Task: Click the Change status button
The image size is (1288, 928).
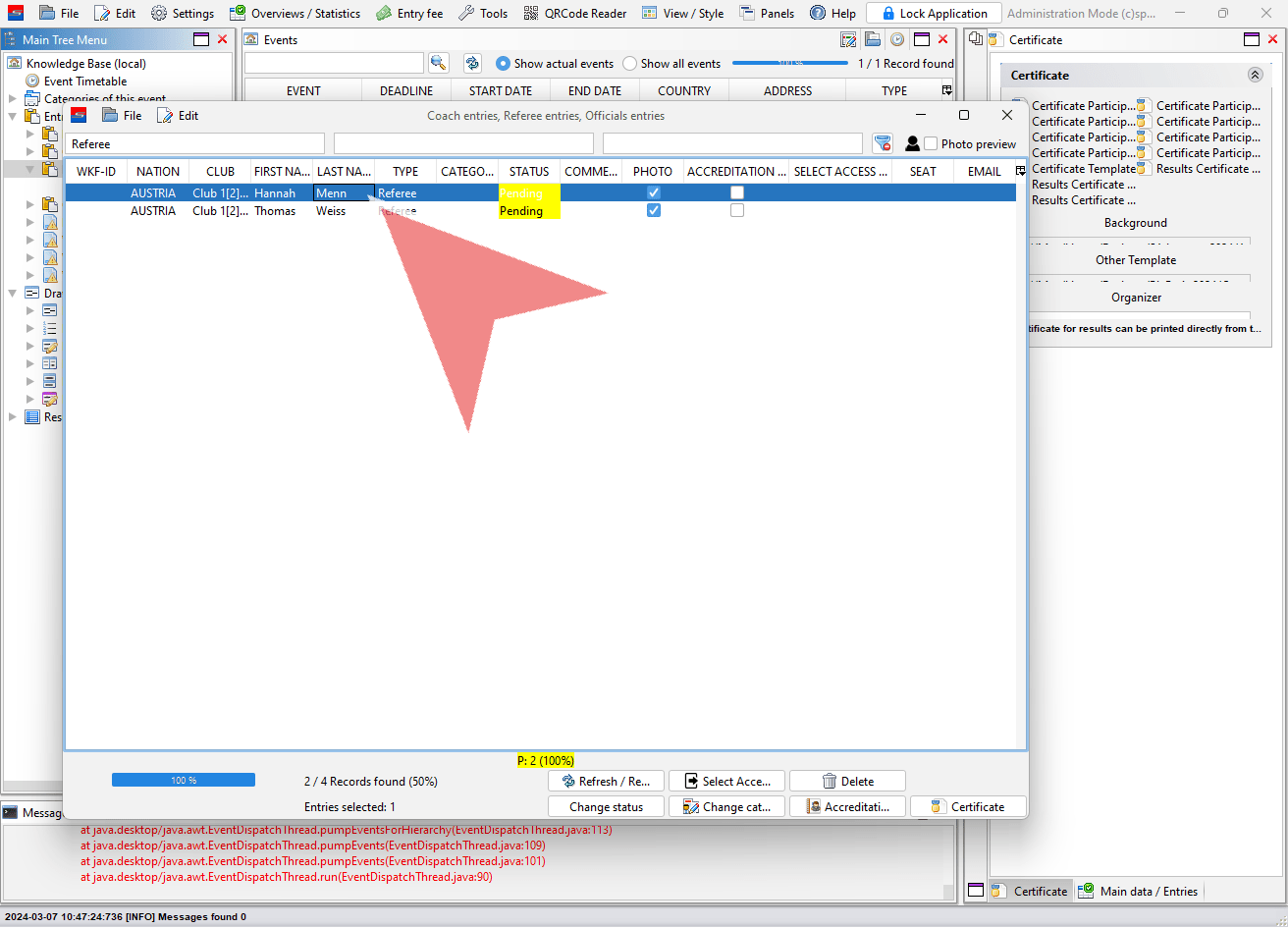Action: pos(606,806)
